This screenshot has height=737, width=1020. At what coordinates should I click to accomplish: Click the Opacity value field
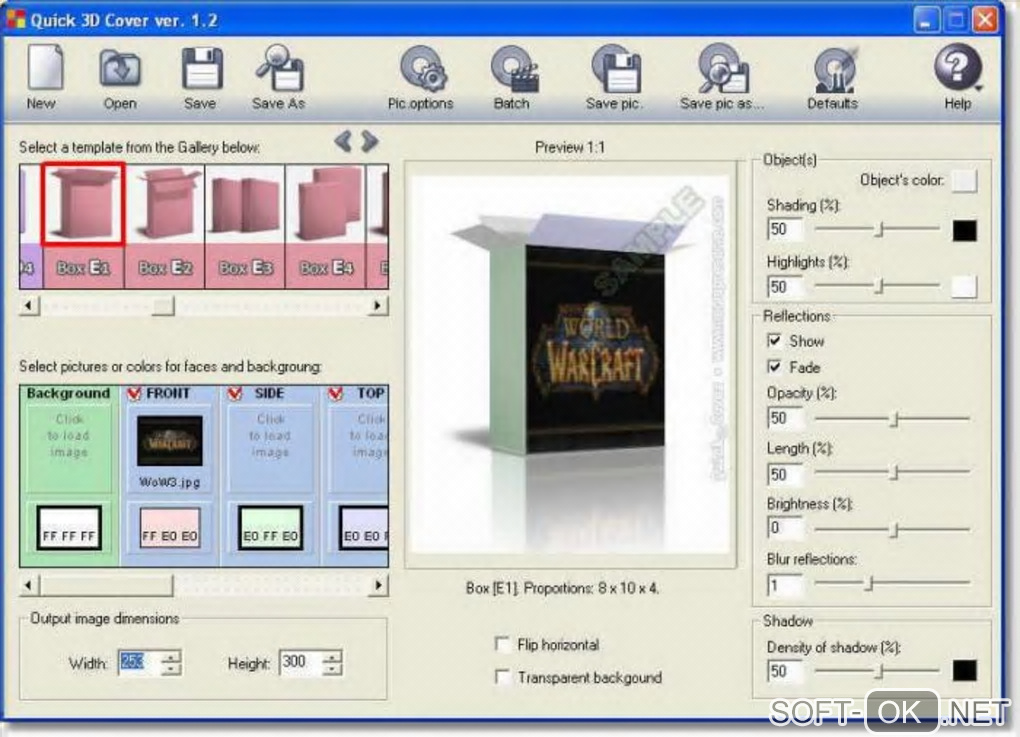pyautogui.click(x=785, y=418)
